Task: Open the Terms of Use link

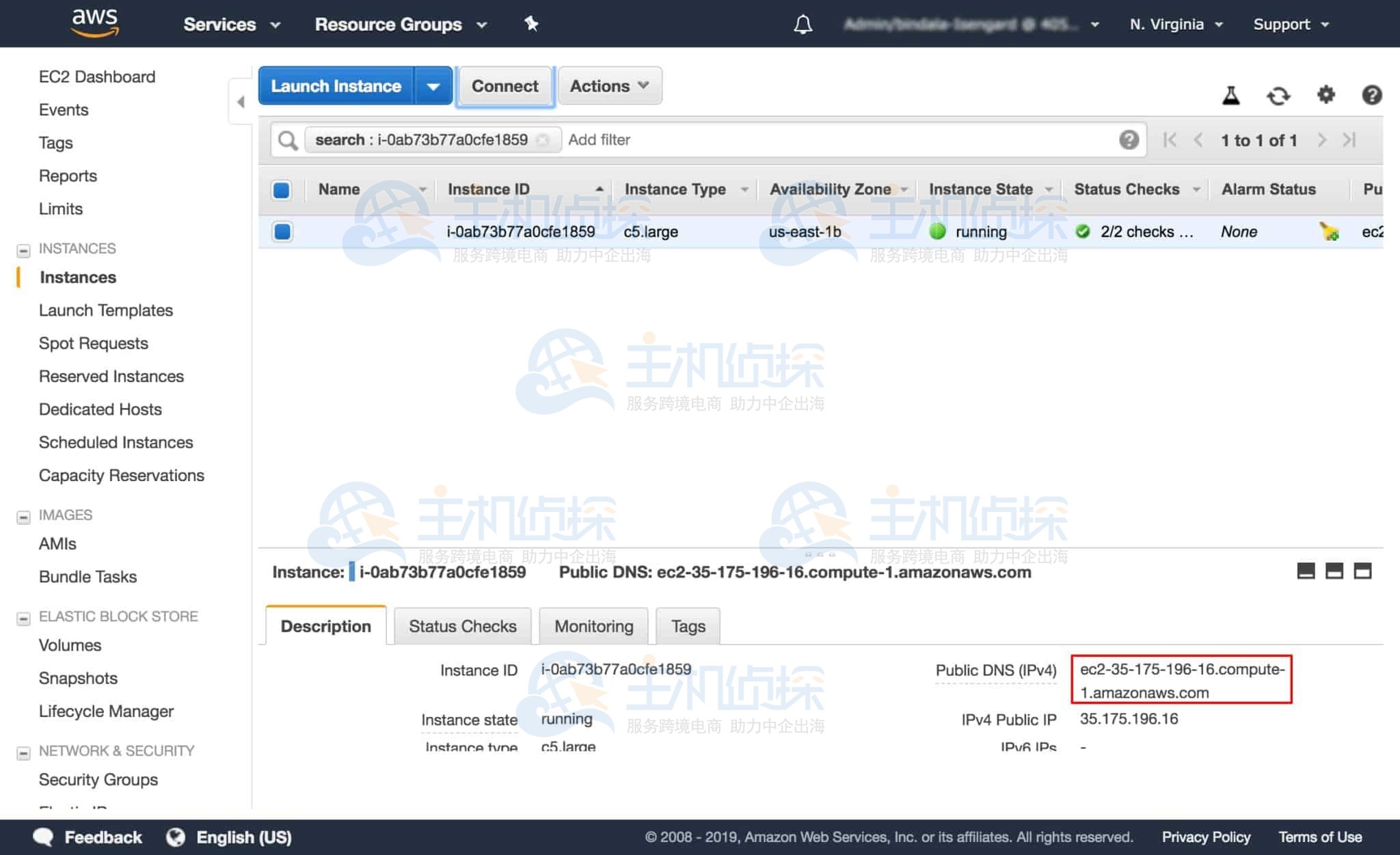Action: coord(1320,837)
